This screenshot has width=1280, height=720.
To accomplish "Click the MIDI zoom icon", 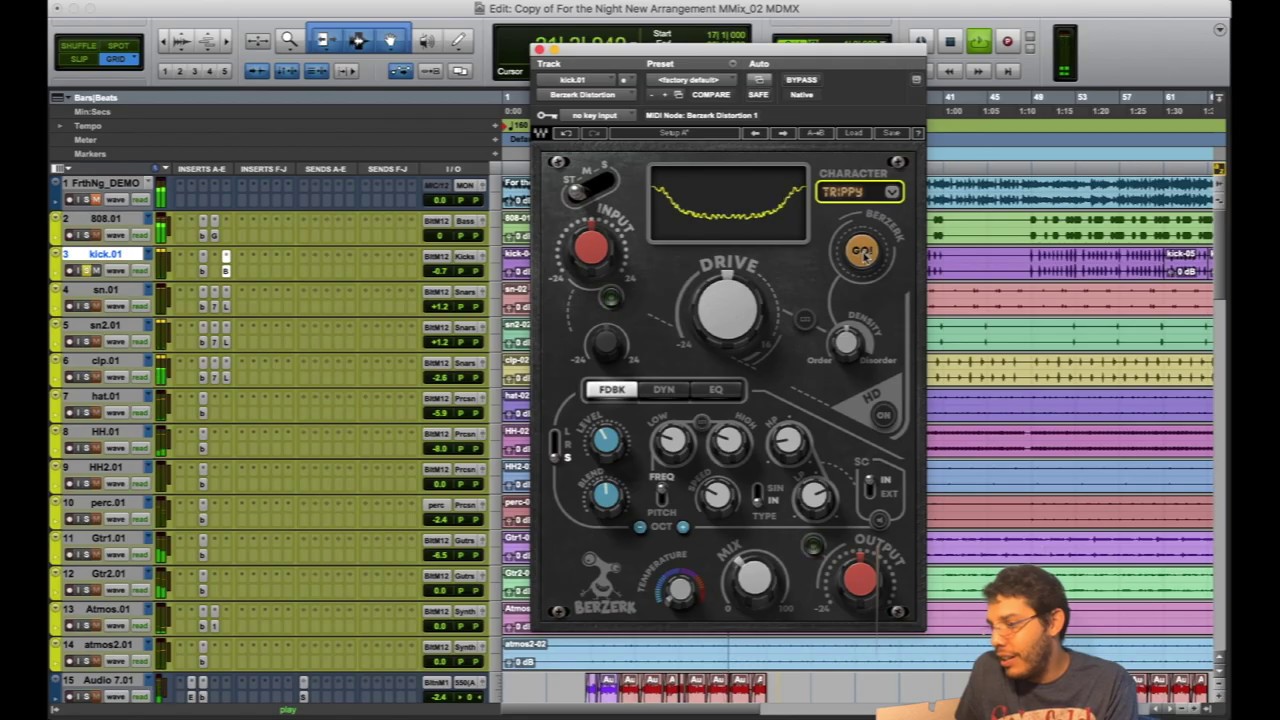I will click(x=207, y=41).
